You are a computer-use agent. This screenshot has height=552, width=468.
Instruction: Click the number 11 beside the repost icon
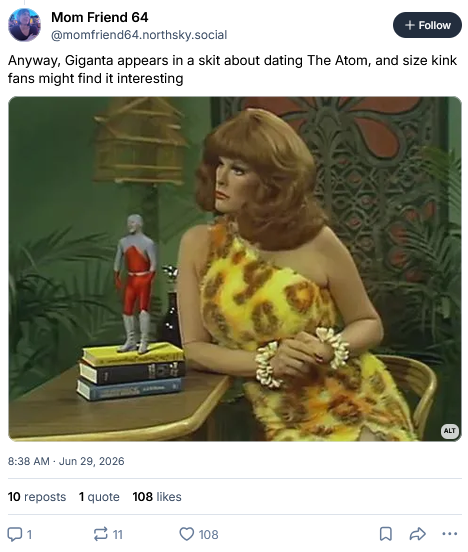point(117,535)
